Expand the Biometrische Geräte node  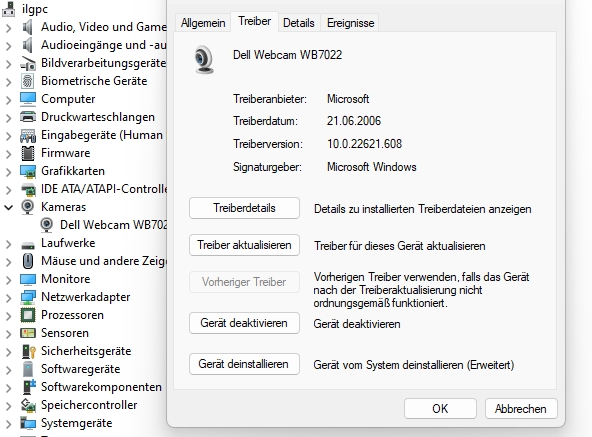click(x=8, y=82)
